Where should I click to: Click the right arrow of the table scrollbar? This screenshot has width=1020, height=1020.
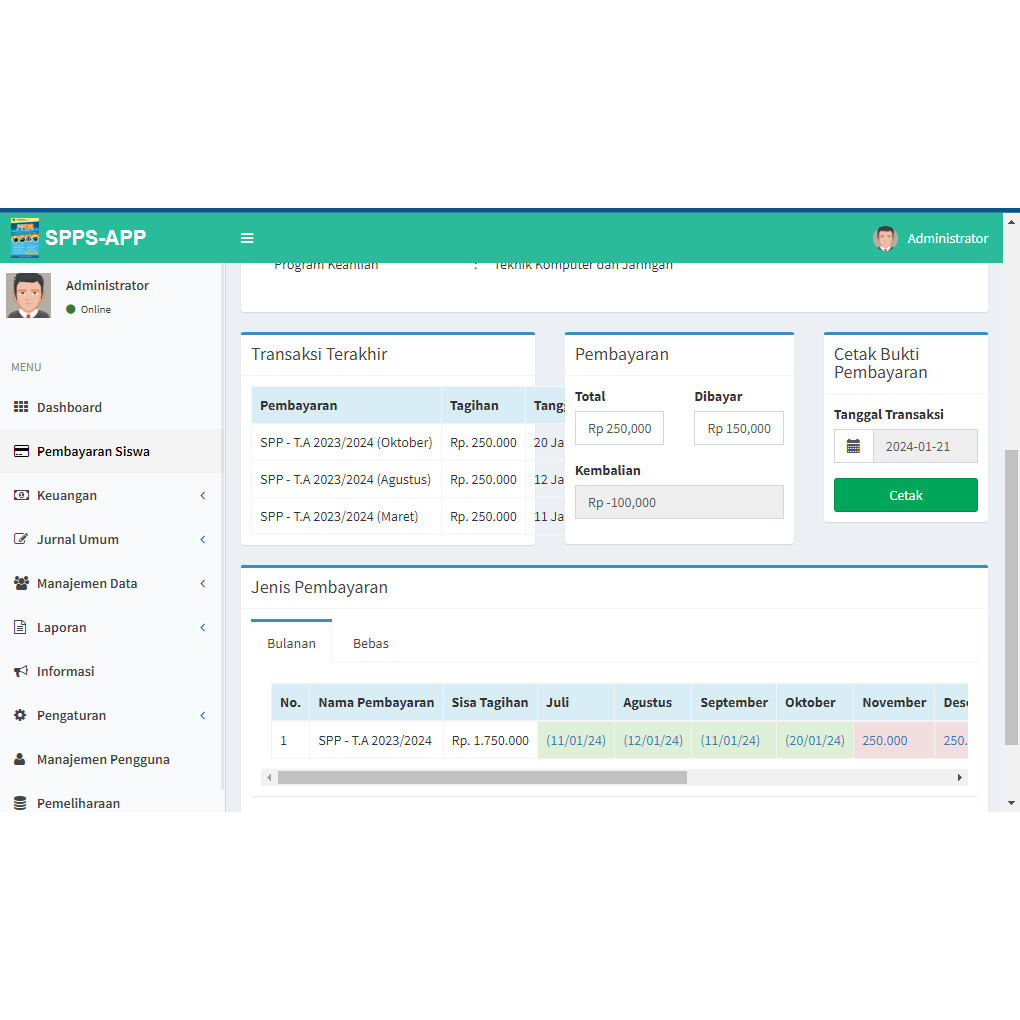pos(960,777)
